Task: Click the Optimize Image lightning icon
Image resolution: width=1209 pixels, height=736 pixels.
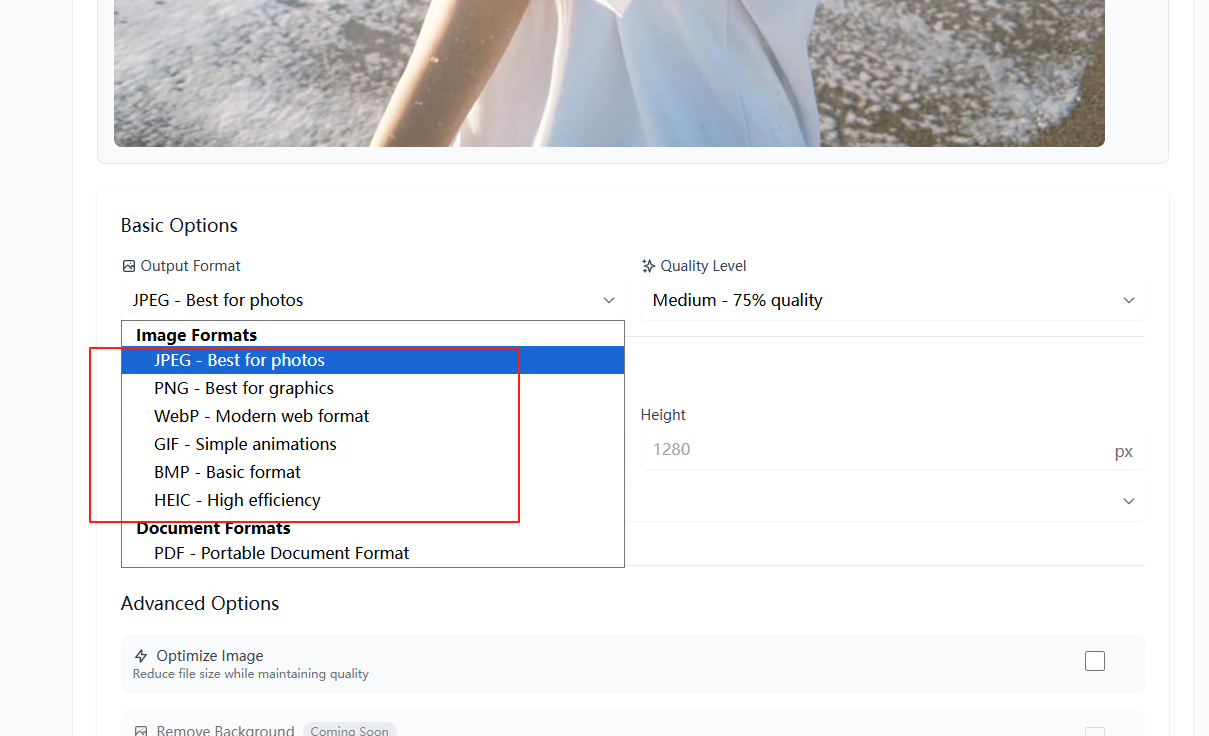Action: click(141, 656)
